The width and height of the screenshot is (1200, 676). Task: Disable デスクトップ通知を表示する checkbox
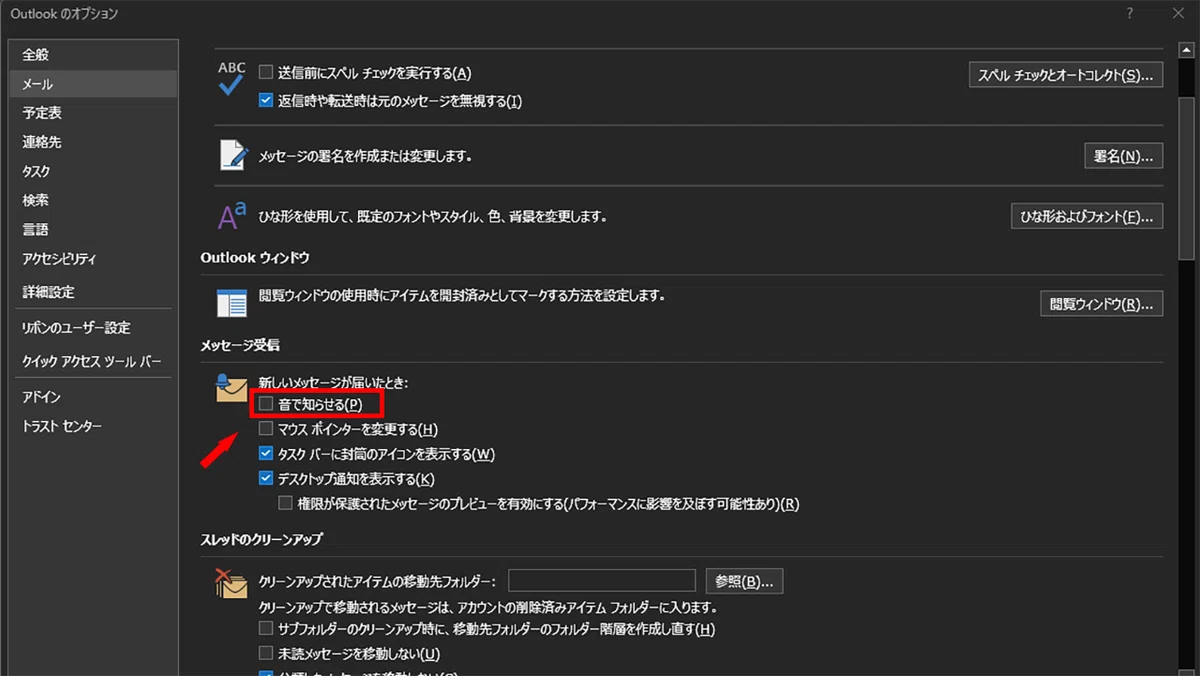(x=266, y=479)
